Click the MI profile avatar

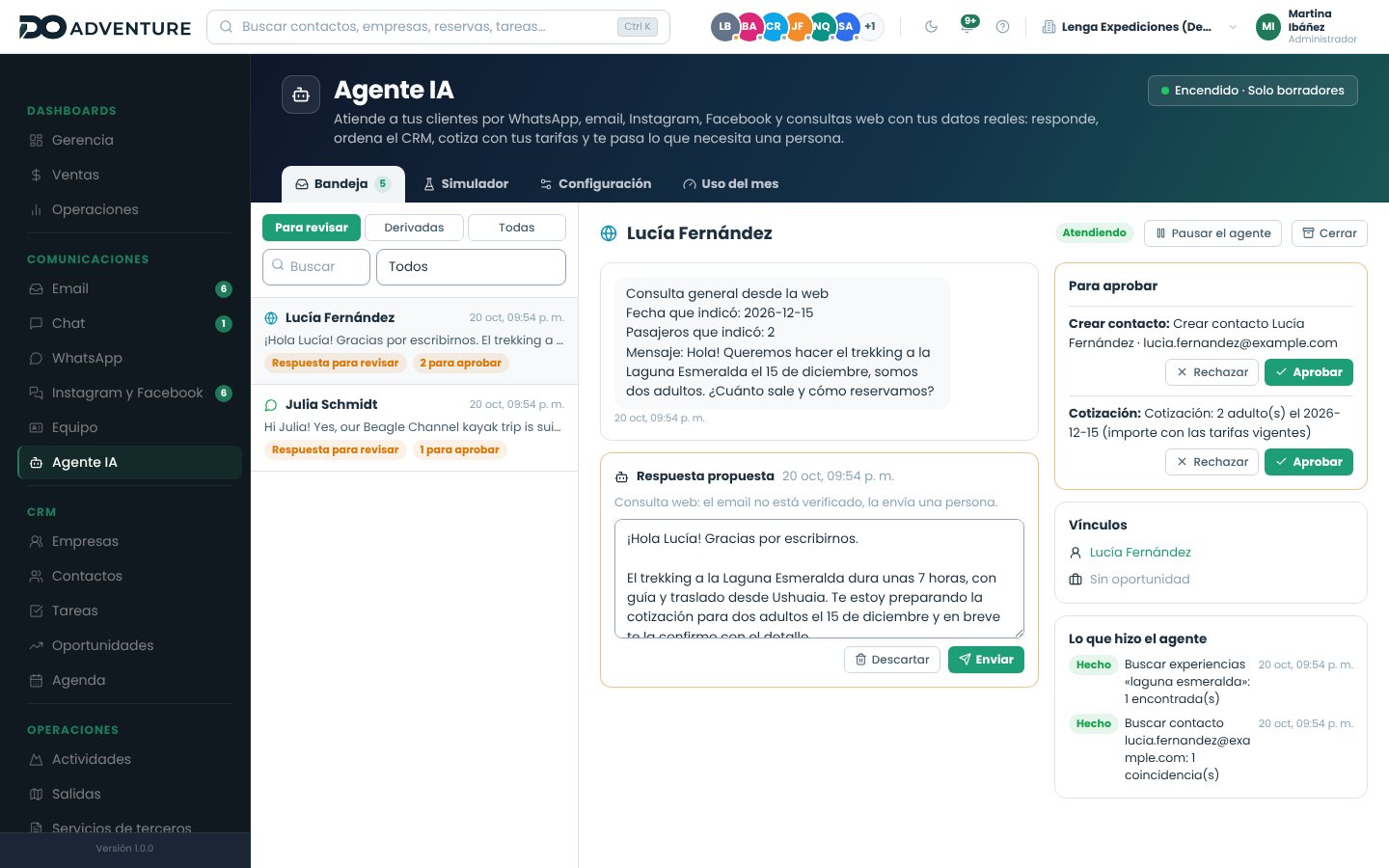pos(1268,27)
